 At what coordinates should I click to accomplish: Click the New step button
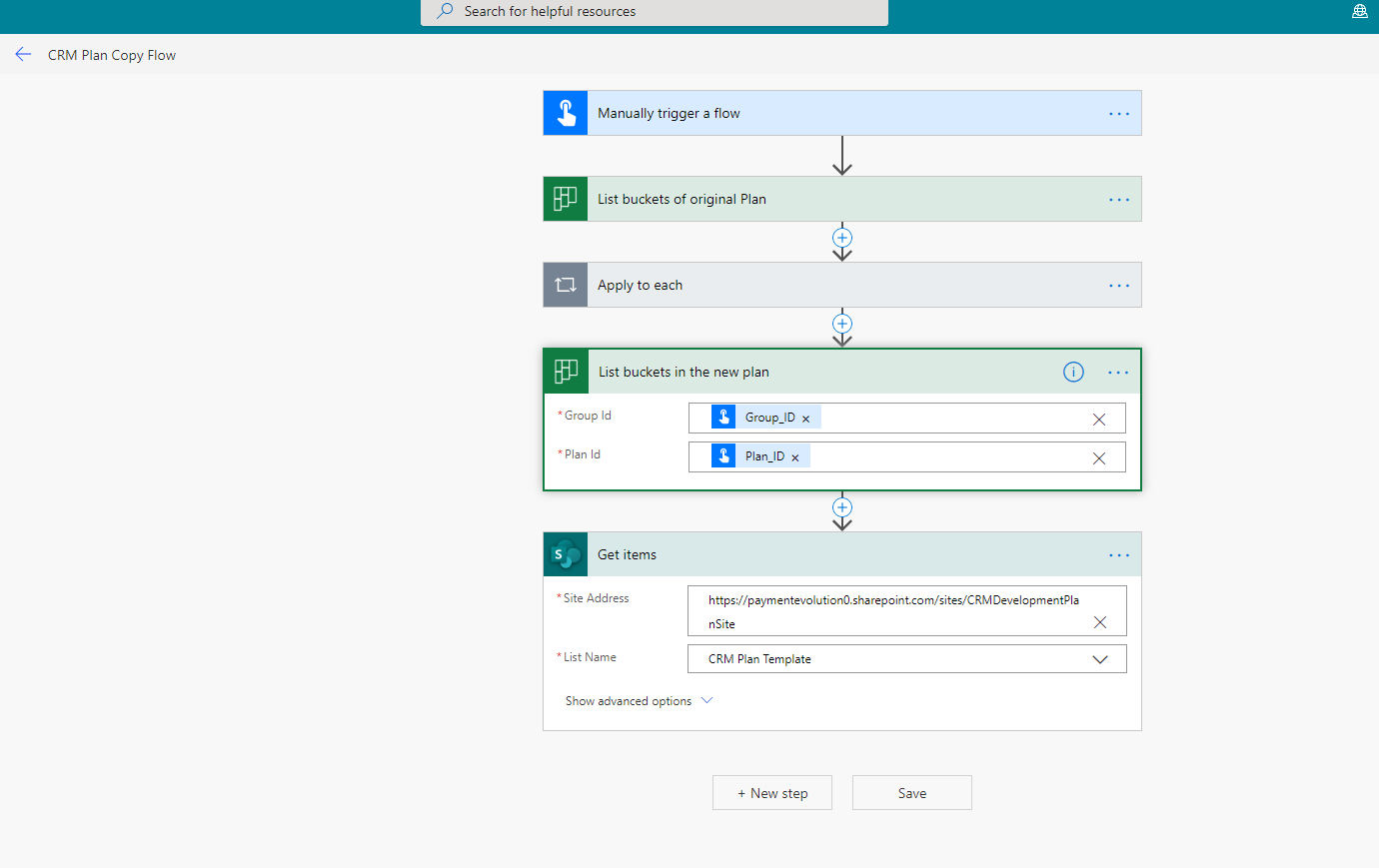pyautogui.click(x=771, y=793)
